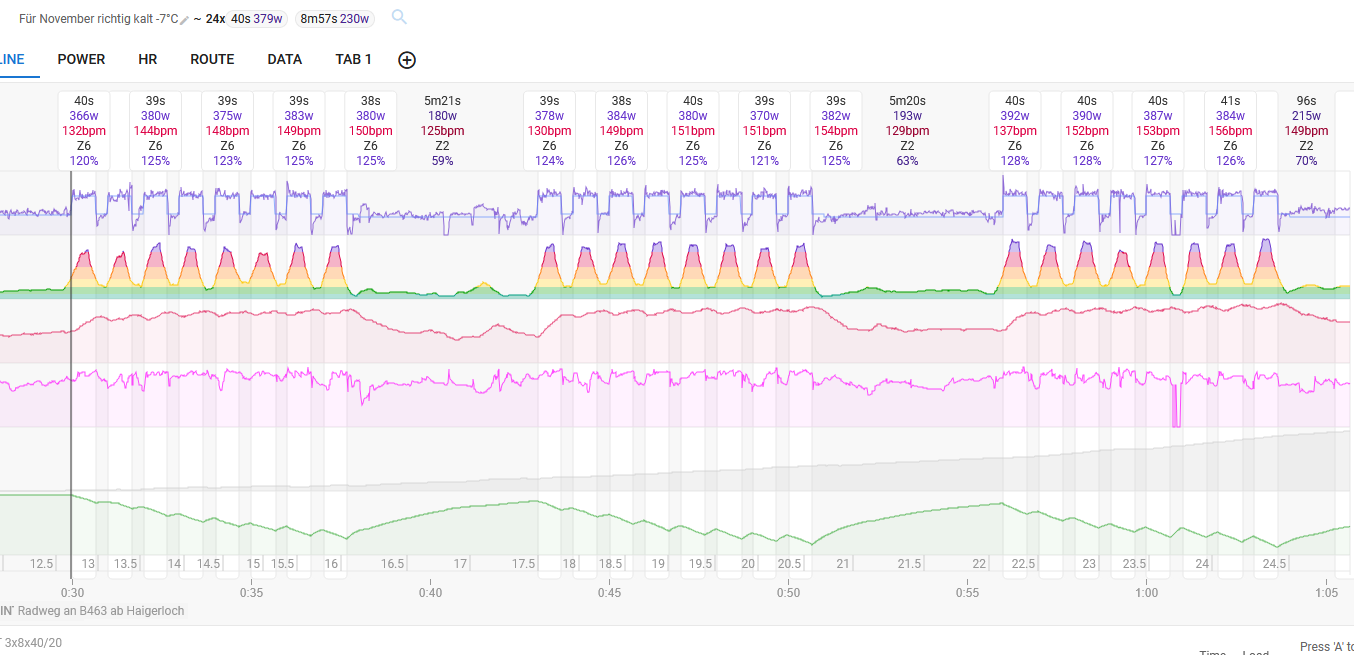1354x655 pixels.
Task: Click the 38s 384w 149bpm interval card
Action: tap(621, 130)
